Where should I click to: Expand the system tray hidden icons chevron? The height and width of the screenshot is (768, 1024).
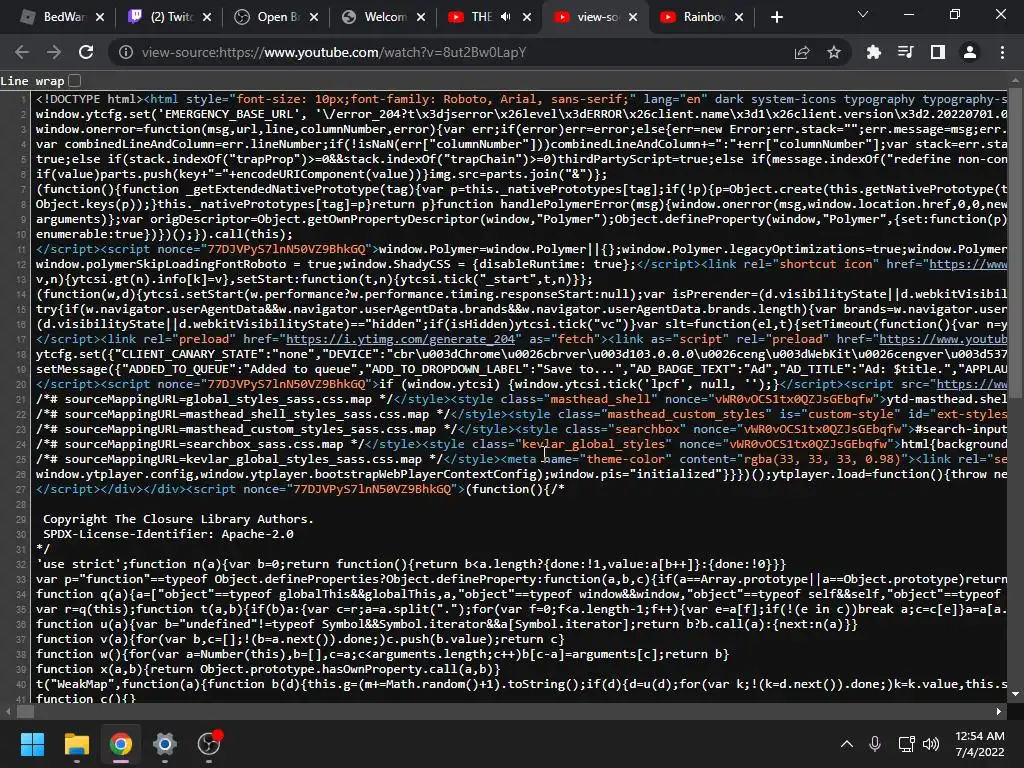pyautogui.click(x=846, y=744)
